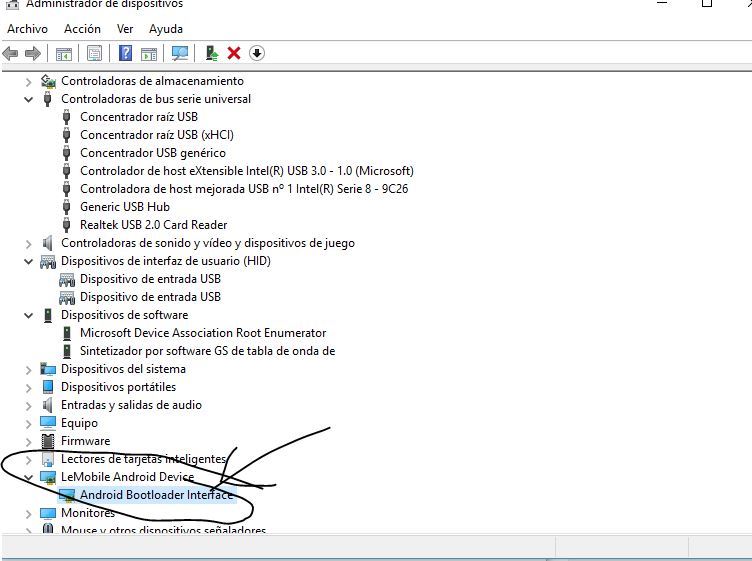Collapse Controladoras de bus serie universal
Image resolution: width=752 pixels, height=561 pixels.
pos(29,99)
